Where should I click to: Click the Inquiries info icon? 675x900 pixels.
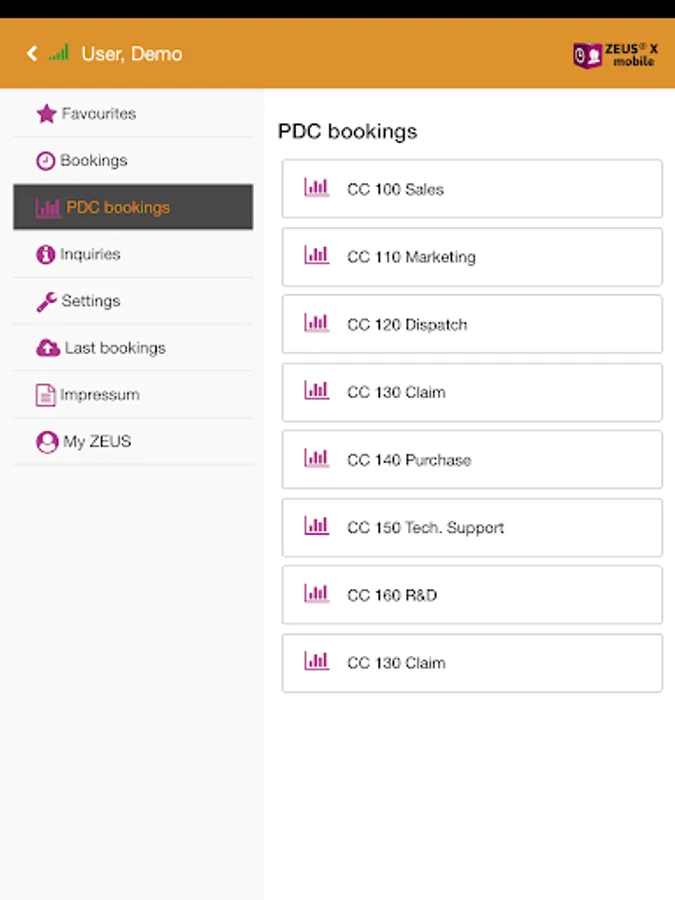pyautogui.click(x=46, y=255)
